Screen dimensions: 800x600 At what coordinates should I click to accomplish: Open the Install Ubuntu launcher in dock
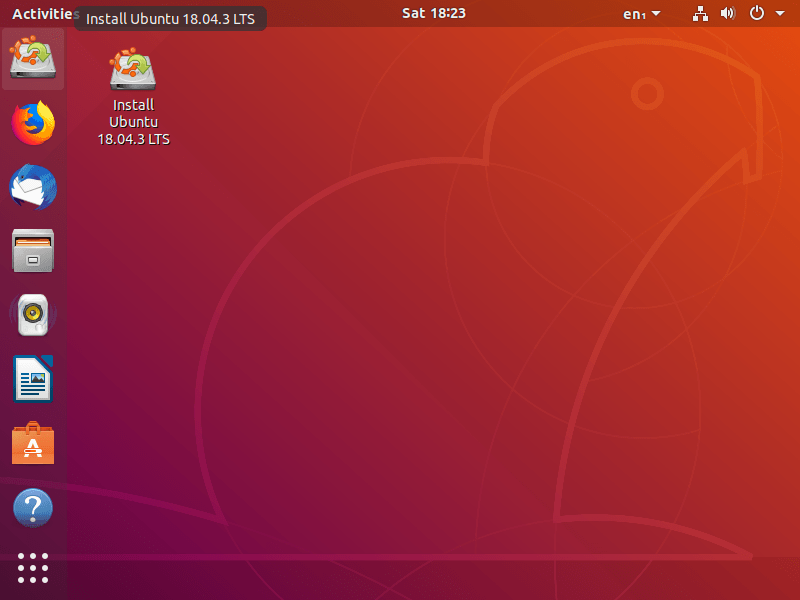click(33, 58)
